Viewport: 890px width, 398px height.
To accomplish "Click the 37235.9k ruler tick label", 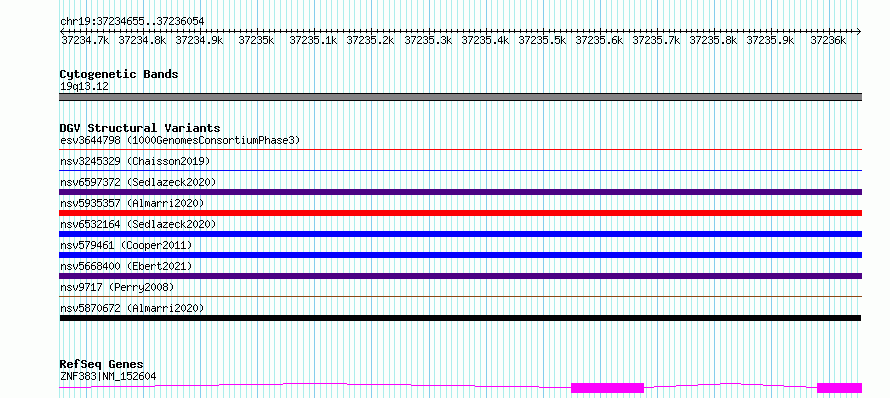I will [x=770, y=41].
